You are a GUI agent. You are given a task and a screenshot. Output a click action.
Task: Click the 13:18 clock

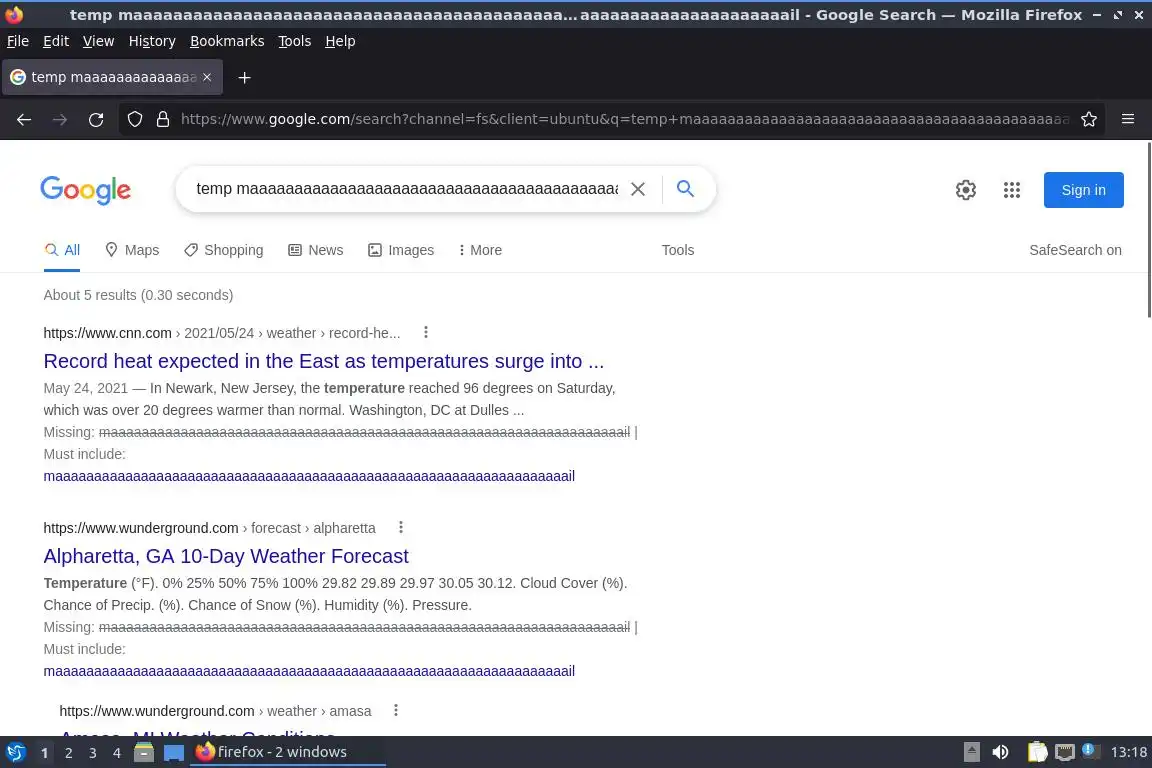1128,752
